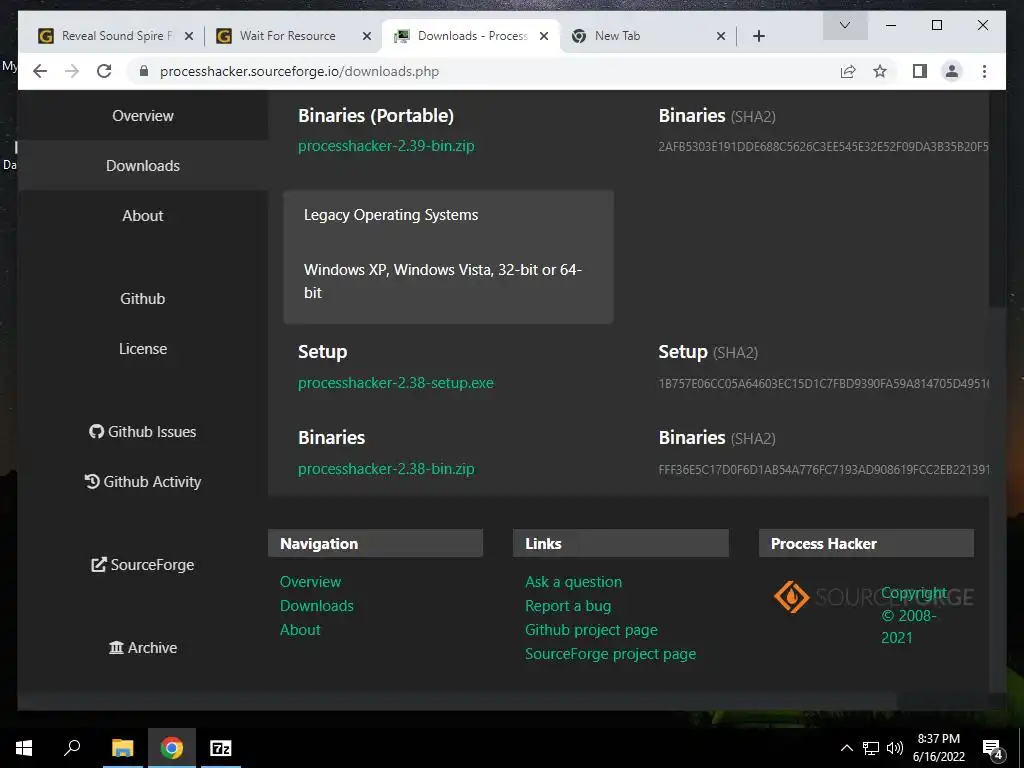Click the page vertical scrollbar
This screenshot has width=1024, height=768.
[997, 199]
